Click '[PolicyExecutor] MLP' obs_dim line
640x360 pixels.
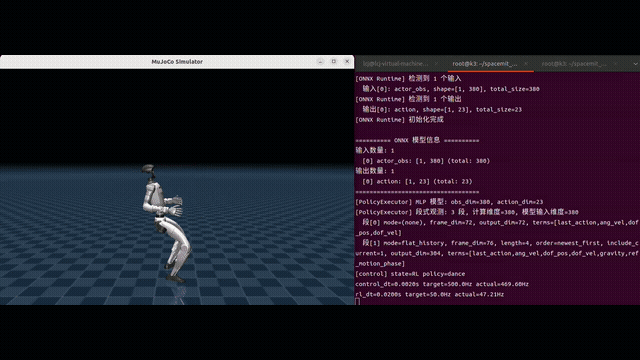tap(449, 202)
